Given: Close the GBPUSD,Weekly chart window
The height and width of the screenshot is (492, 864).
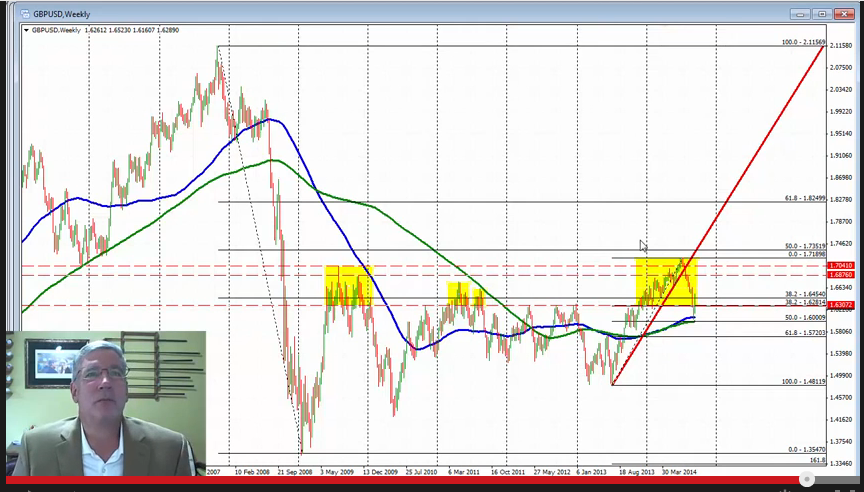Looking at the screenshot, I should click(x=844, y=14).
